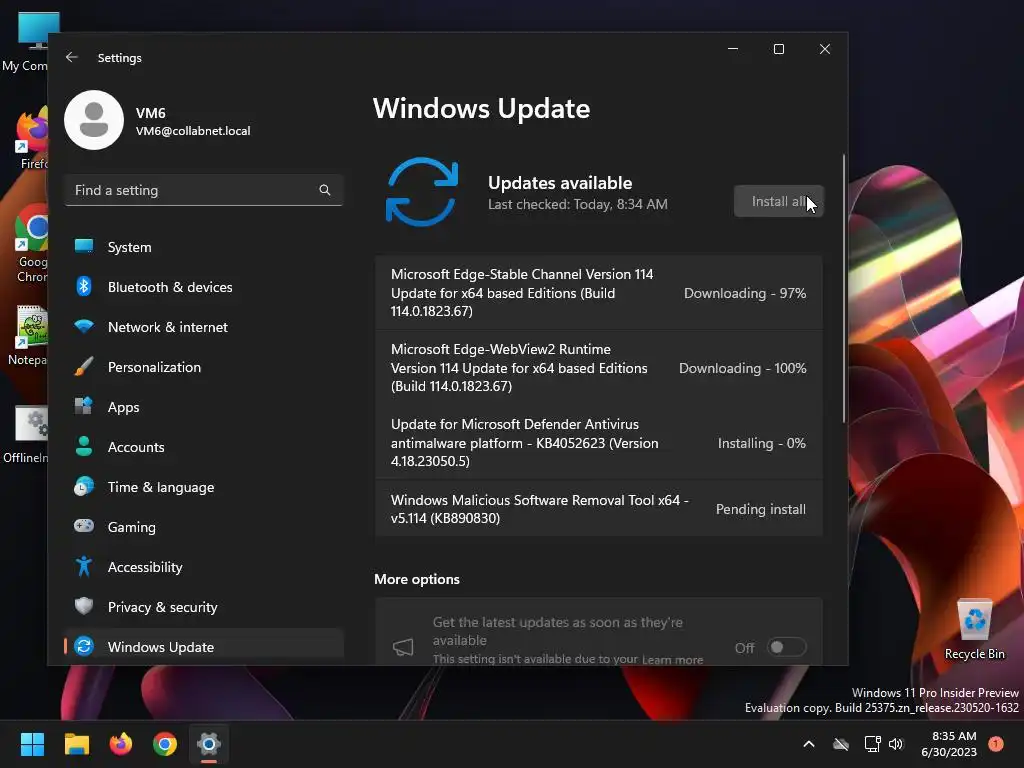Click the VM6@collabnet.local account text
1024x768 pixels.
(x=193, y=131)
